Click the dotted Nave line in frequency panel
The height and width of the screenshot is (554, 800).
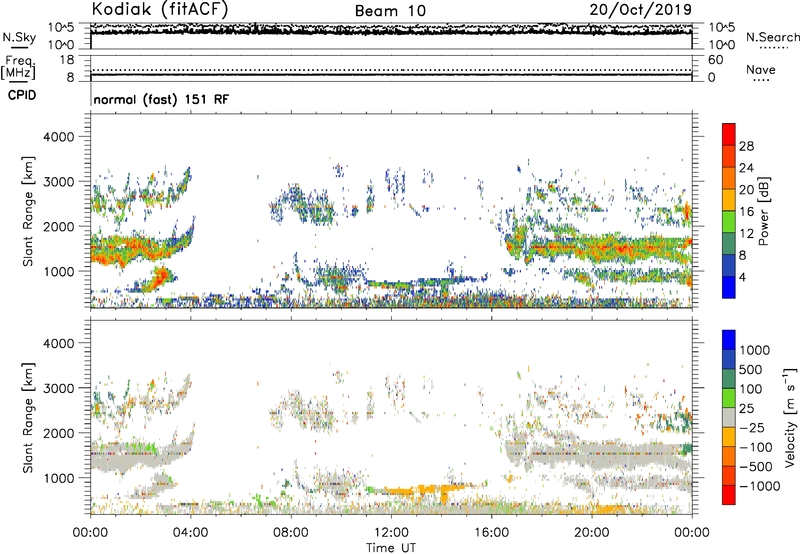click(391, 70)
